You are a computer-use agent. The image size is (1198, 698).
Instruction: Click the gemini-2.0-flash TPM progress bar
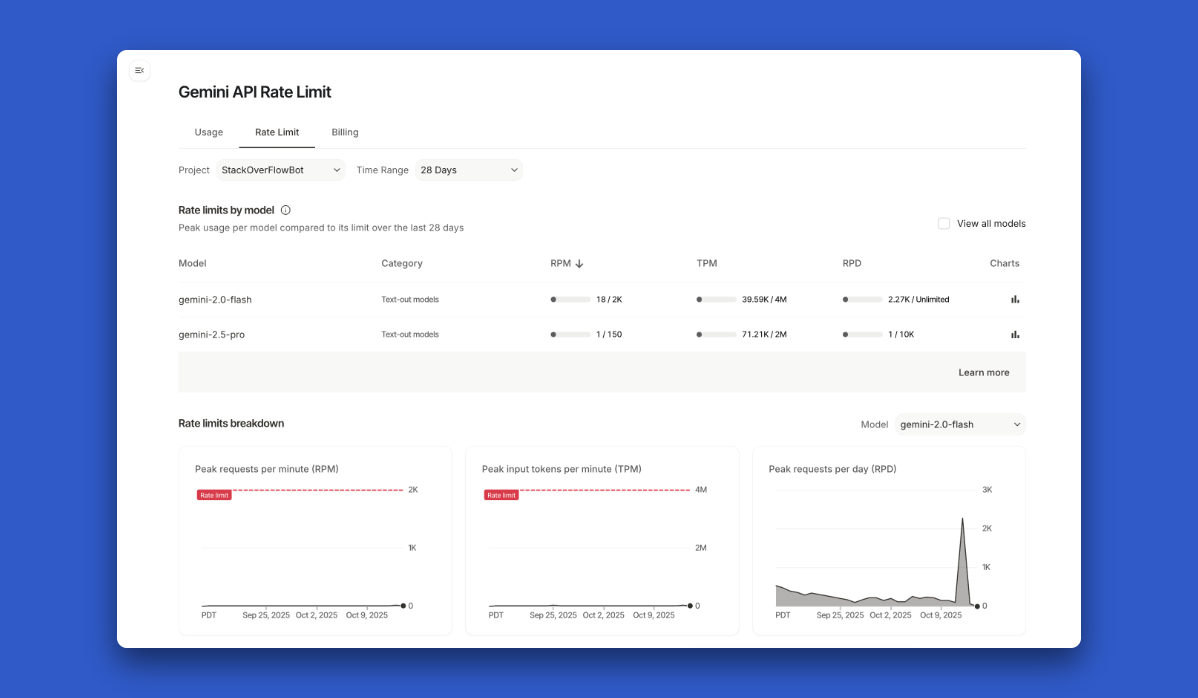(716, 299)
